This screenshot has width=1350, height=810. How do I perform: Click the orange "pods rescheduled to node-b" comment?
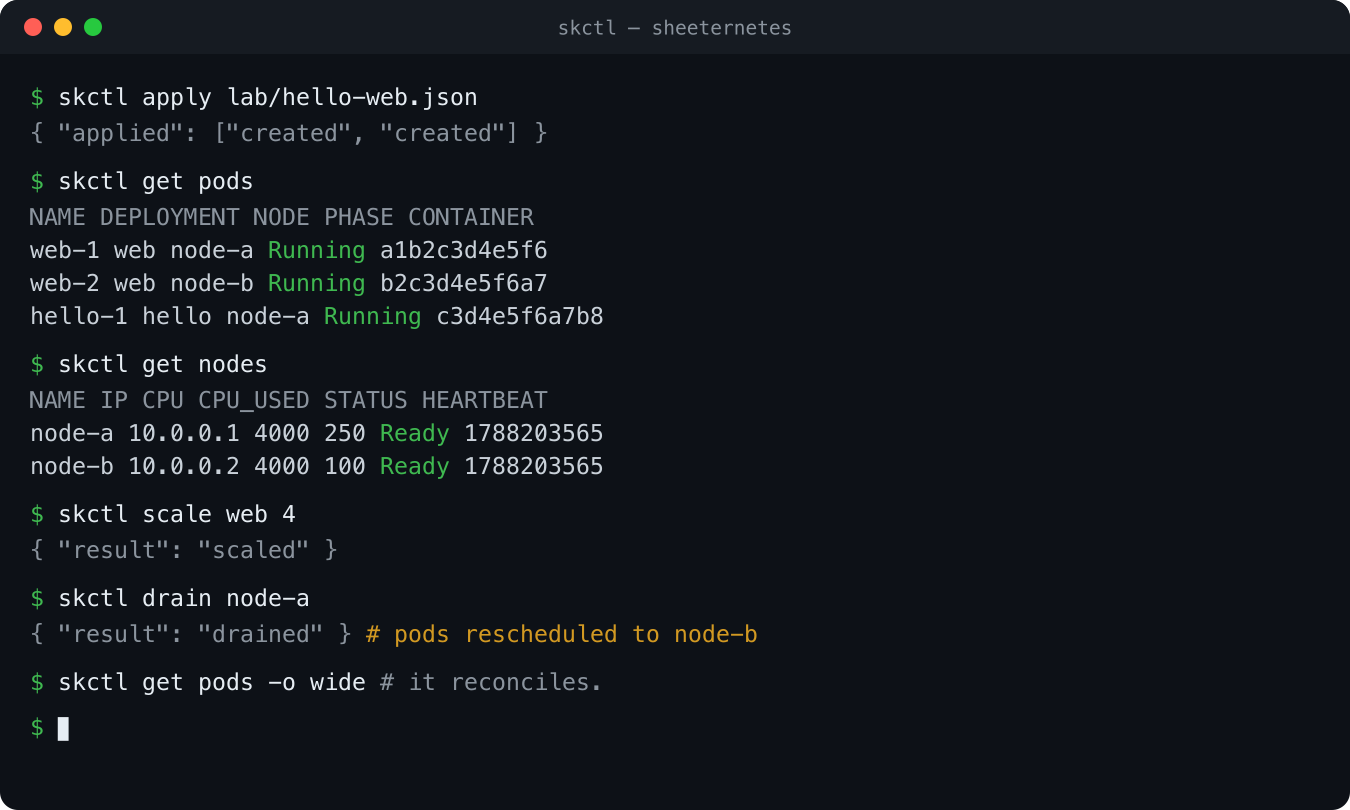(562, 634)
